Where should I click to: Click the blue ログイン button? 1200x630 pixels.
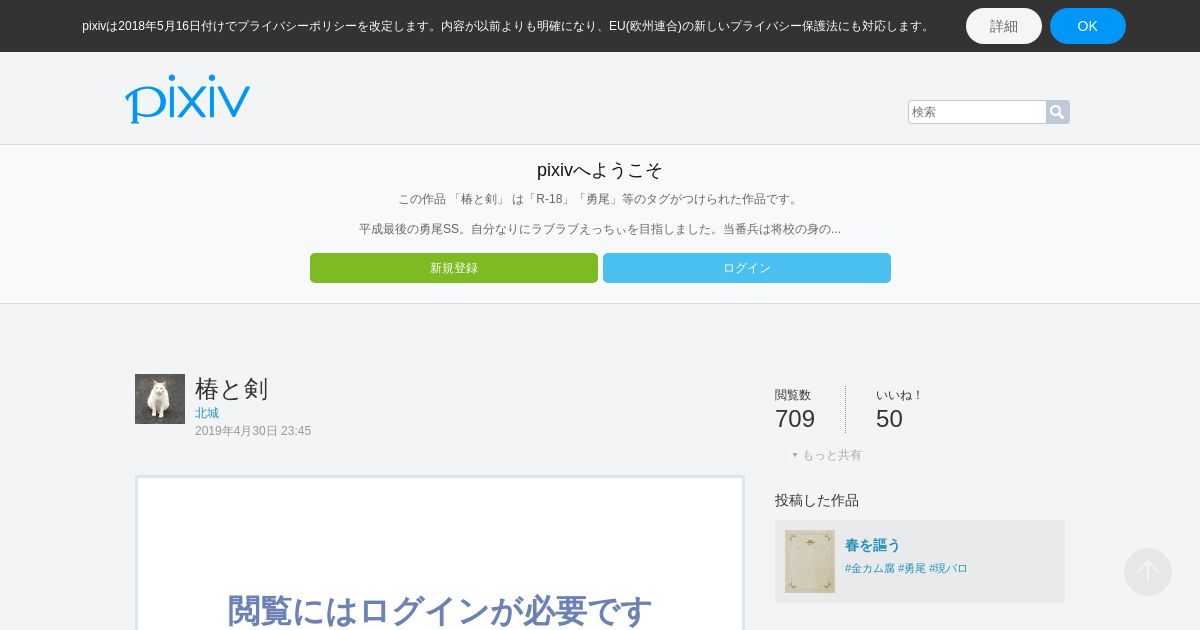(x=747, y=268)
